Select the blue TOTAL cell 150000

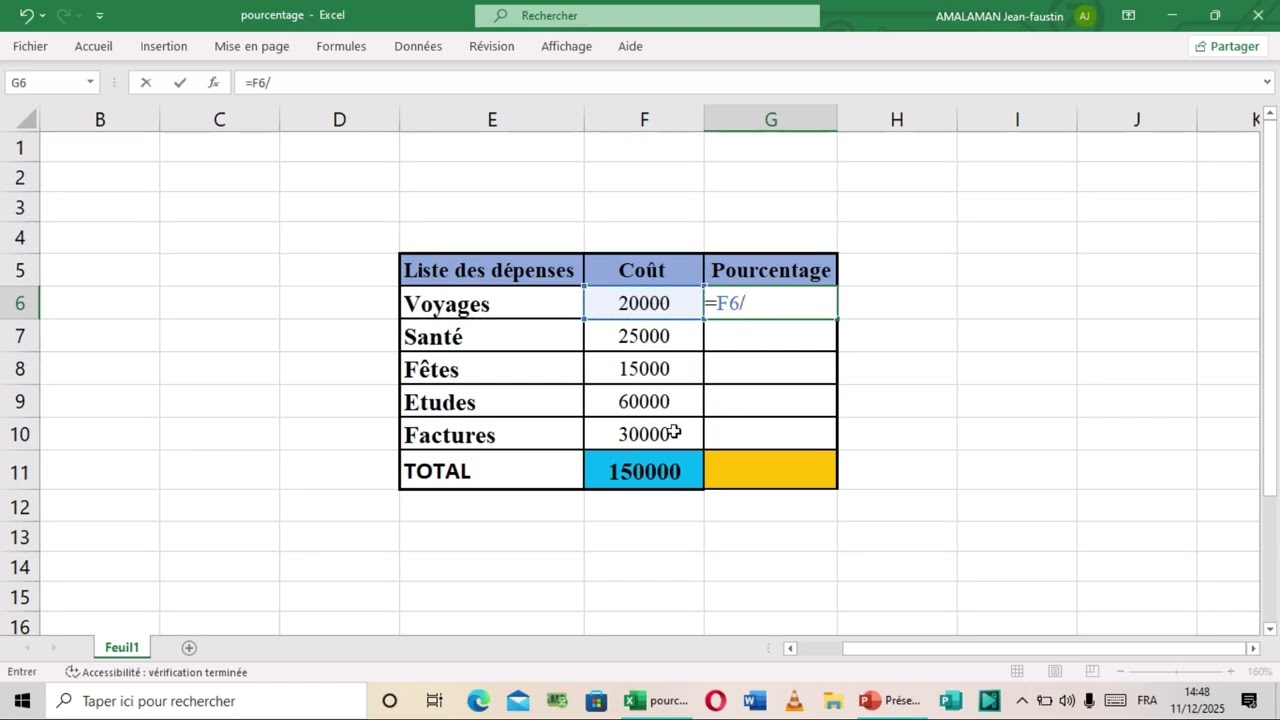pyautogui.click(x=644, y=471)
